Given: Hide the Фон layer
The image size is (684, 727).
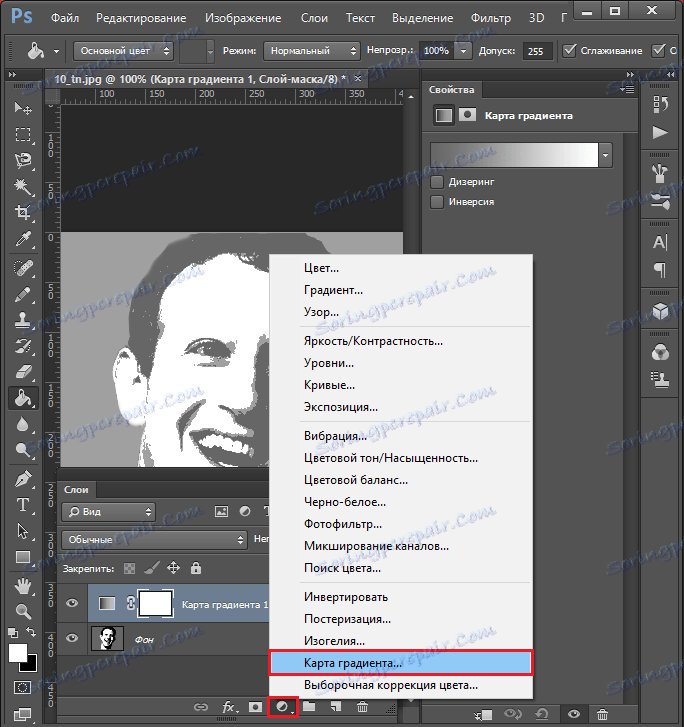Looking at the screenshot, I should pyautogui.click(x=72, y=638).
